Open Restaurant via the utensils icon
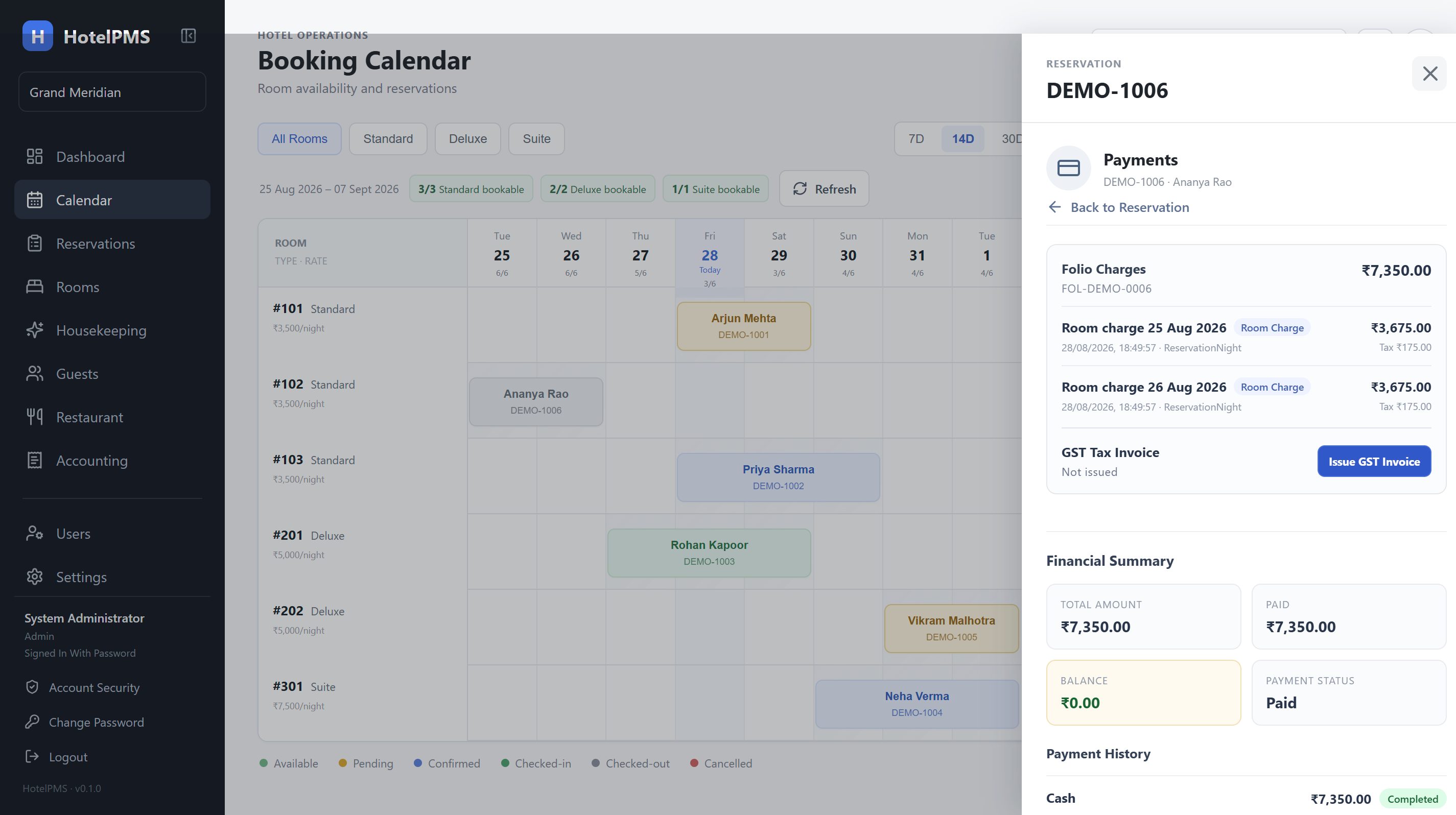Screen dimensions: 1456x815 tap(34, 417)
